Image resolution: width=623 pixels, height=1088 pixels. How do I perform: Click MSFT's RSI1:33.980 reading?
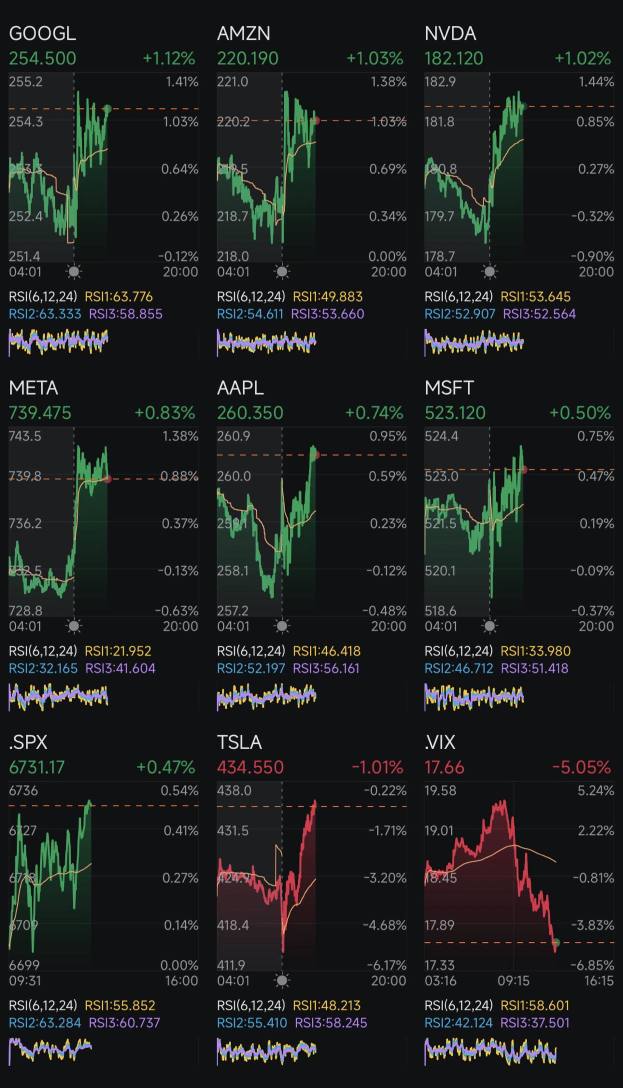point(536,651)
